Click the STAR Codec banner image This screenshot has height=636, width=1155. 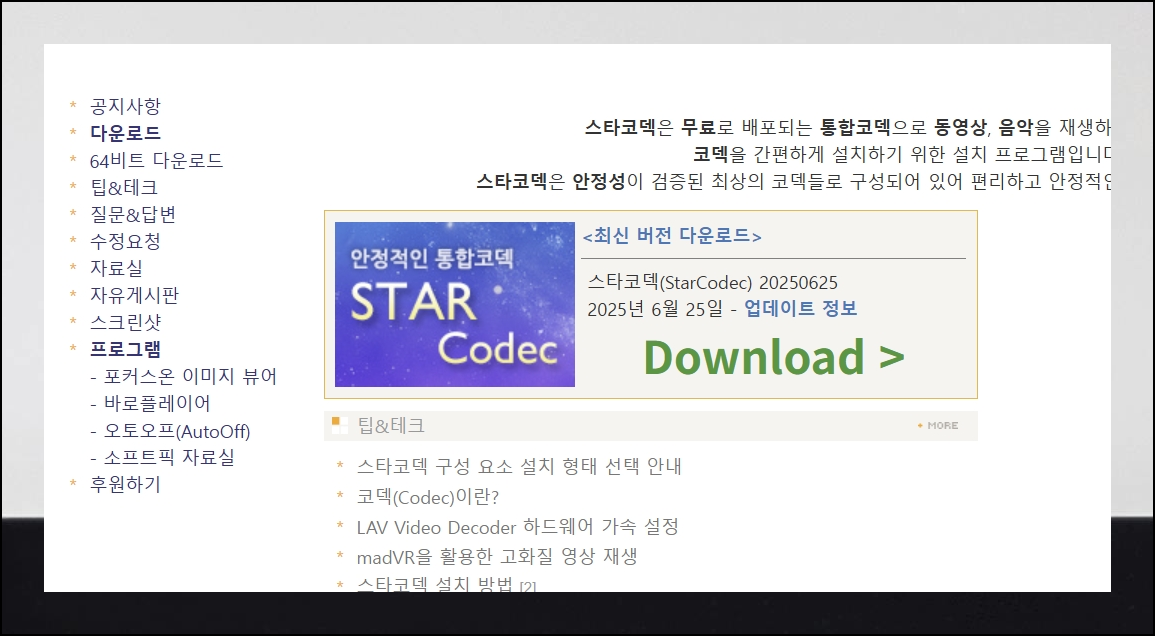pos(454,304)
